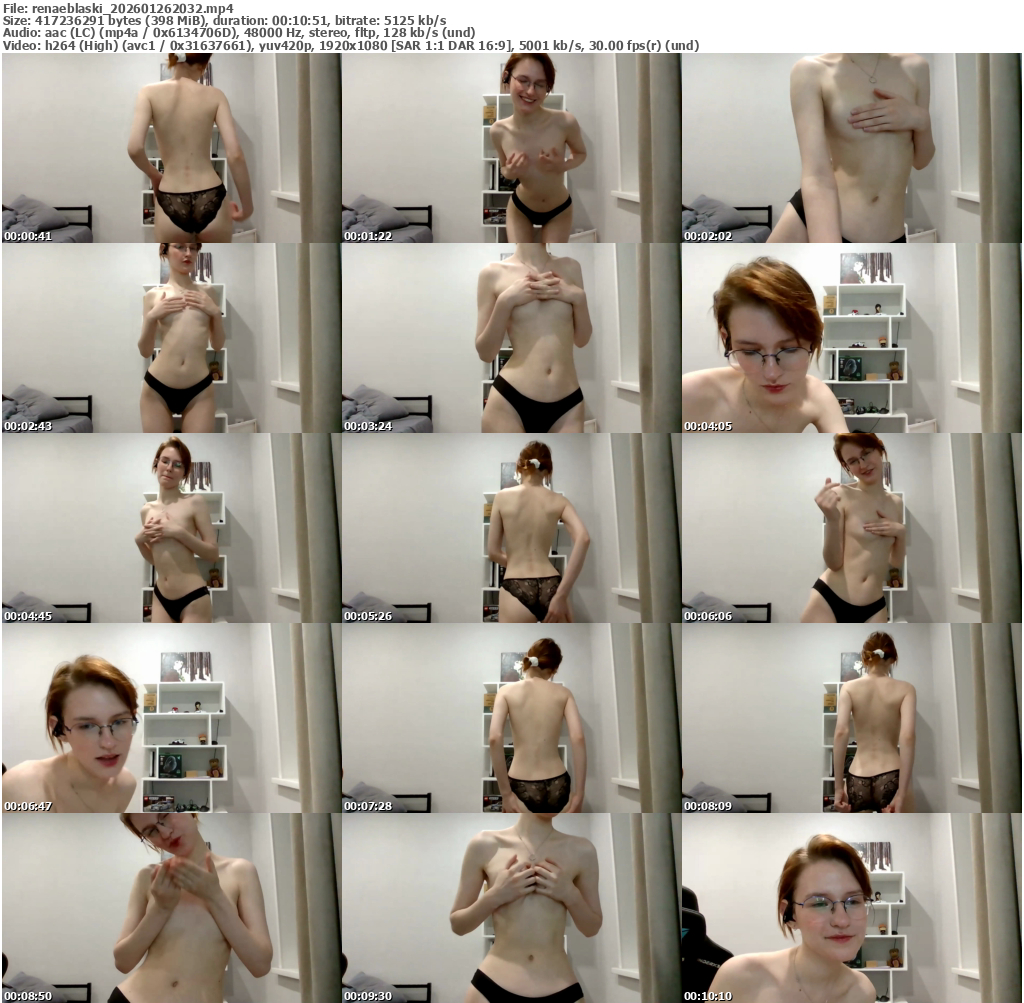Open the frame labeled 00:06:47

(x=171, y=718)
